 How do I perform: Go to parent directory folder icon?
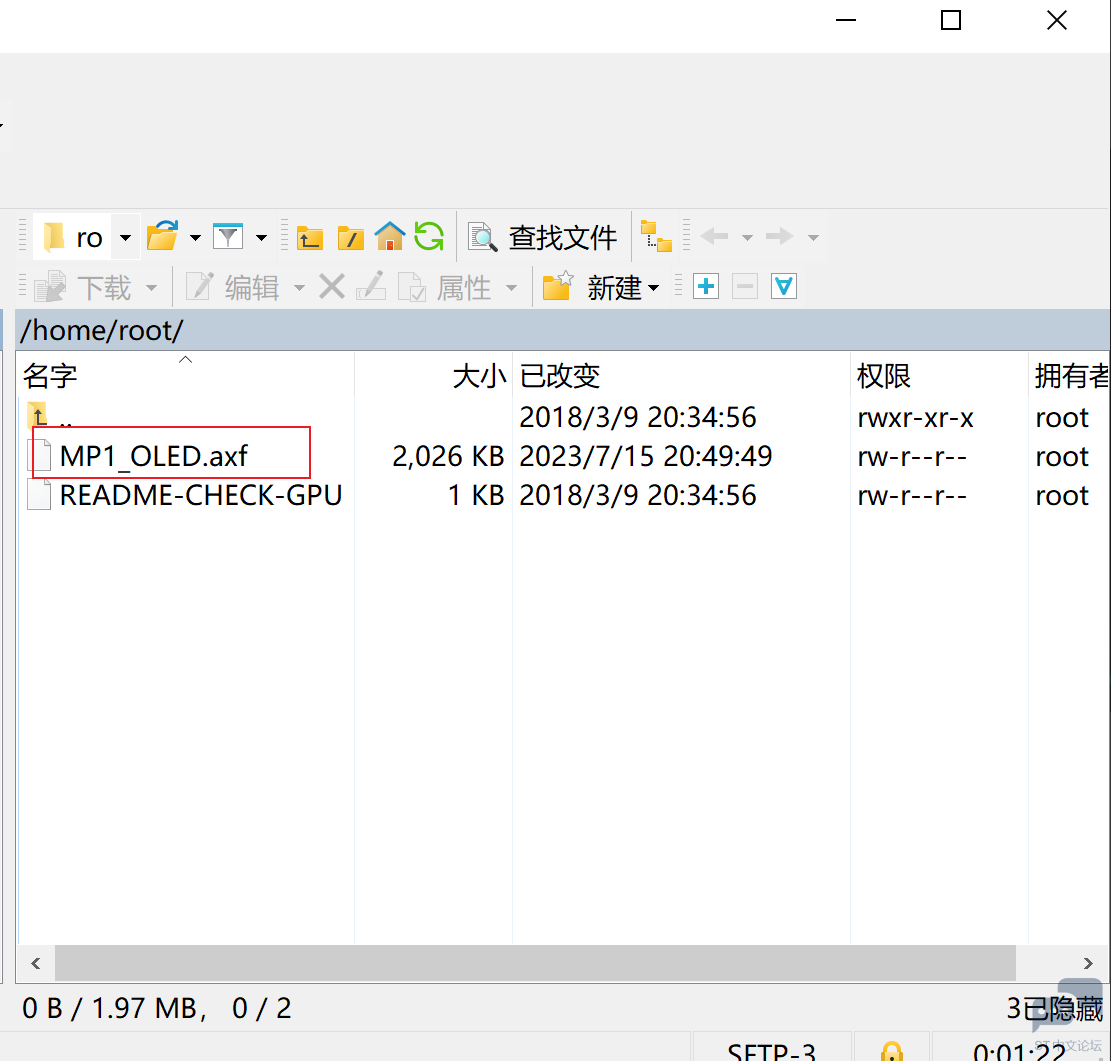310,238
